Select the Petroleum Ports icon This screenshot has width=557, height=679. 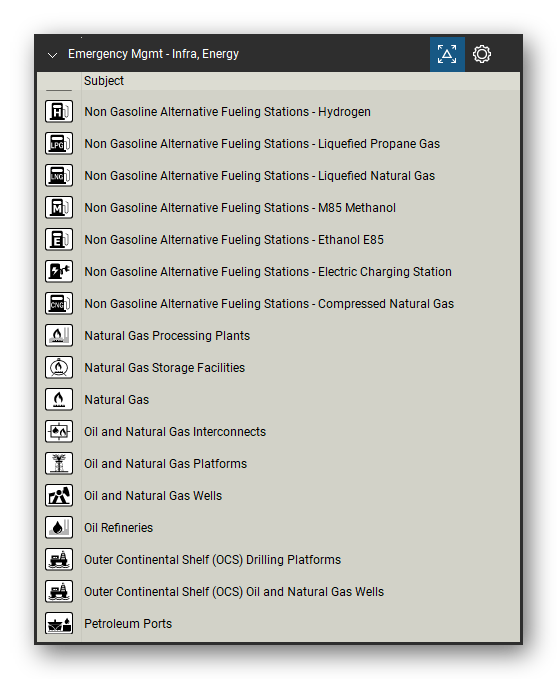59,624
